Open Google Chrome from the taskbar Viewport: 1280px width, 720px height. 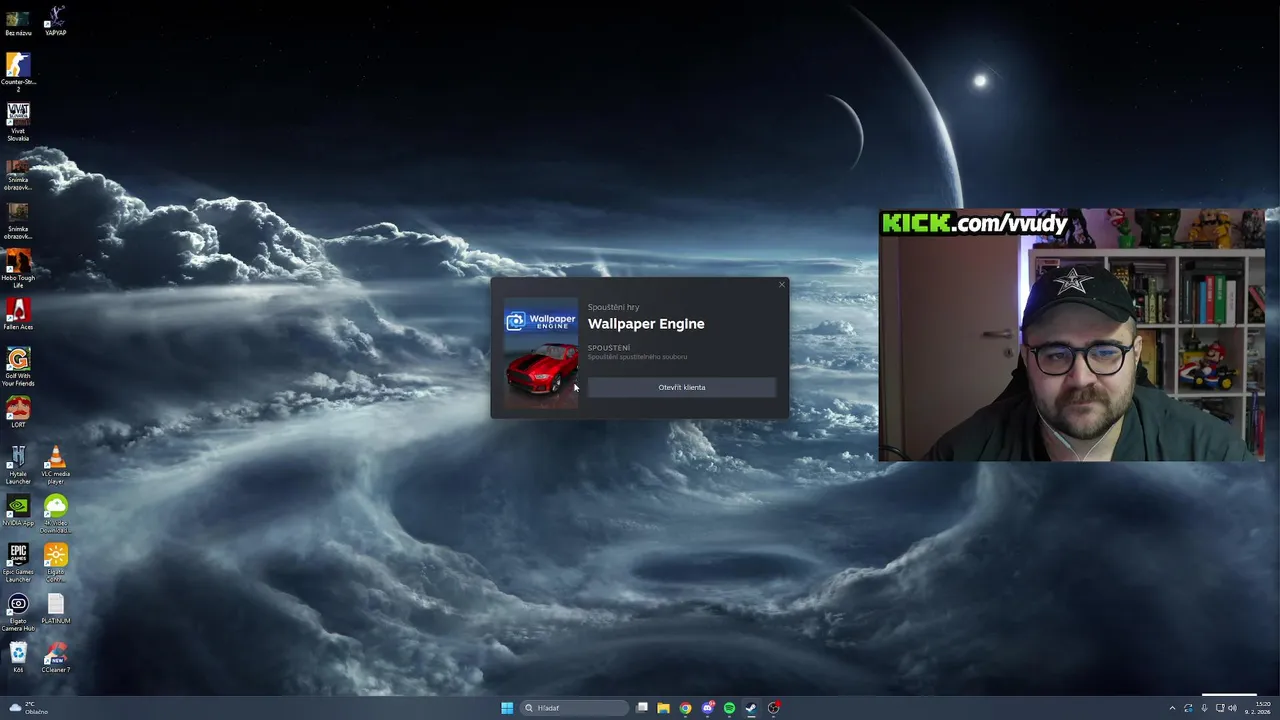pos(685,708)
